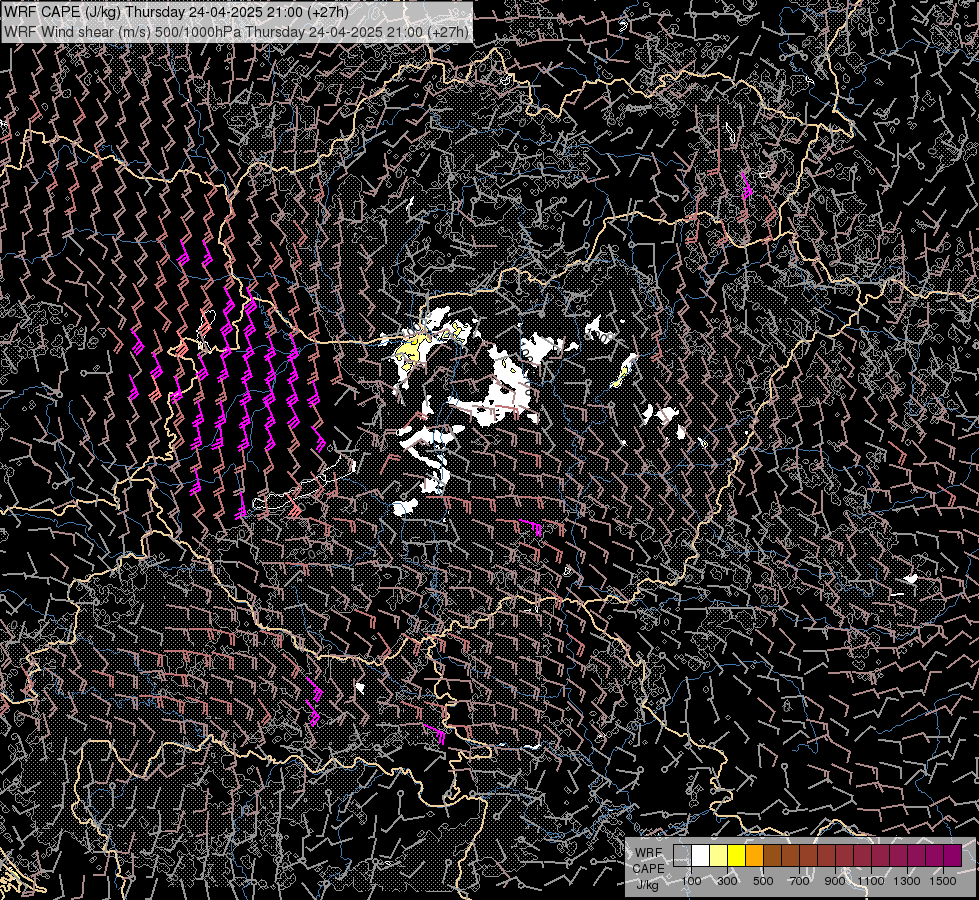This screenshot has width=979, height=900.
Task: Select the purple last CAPE legend swatch
Action: (953, 856)
